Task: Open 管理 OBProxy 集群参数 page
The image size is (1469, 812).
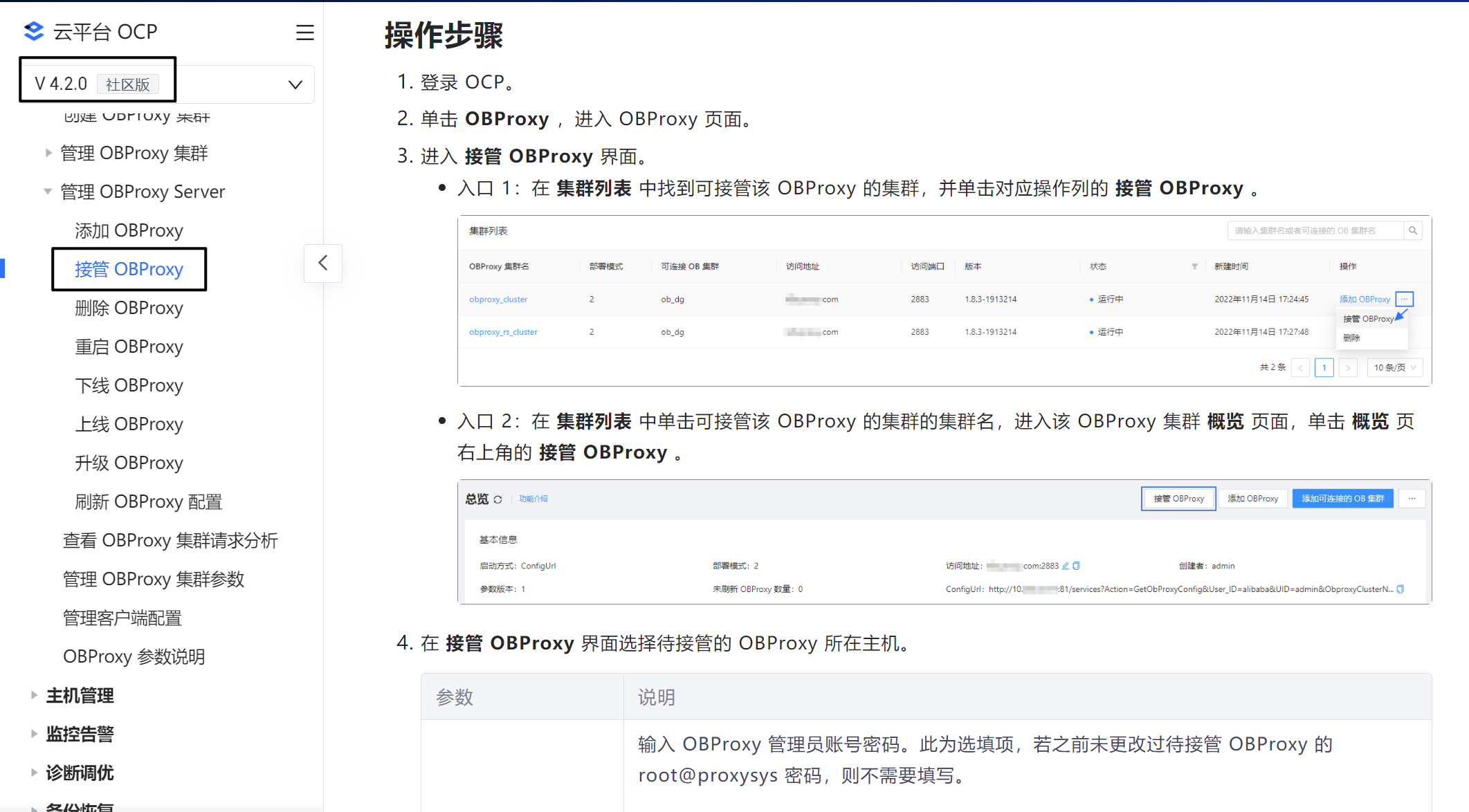Action: coord(154,579)
